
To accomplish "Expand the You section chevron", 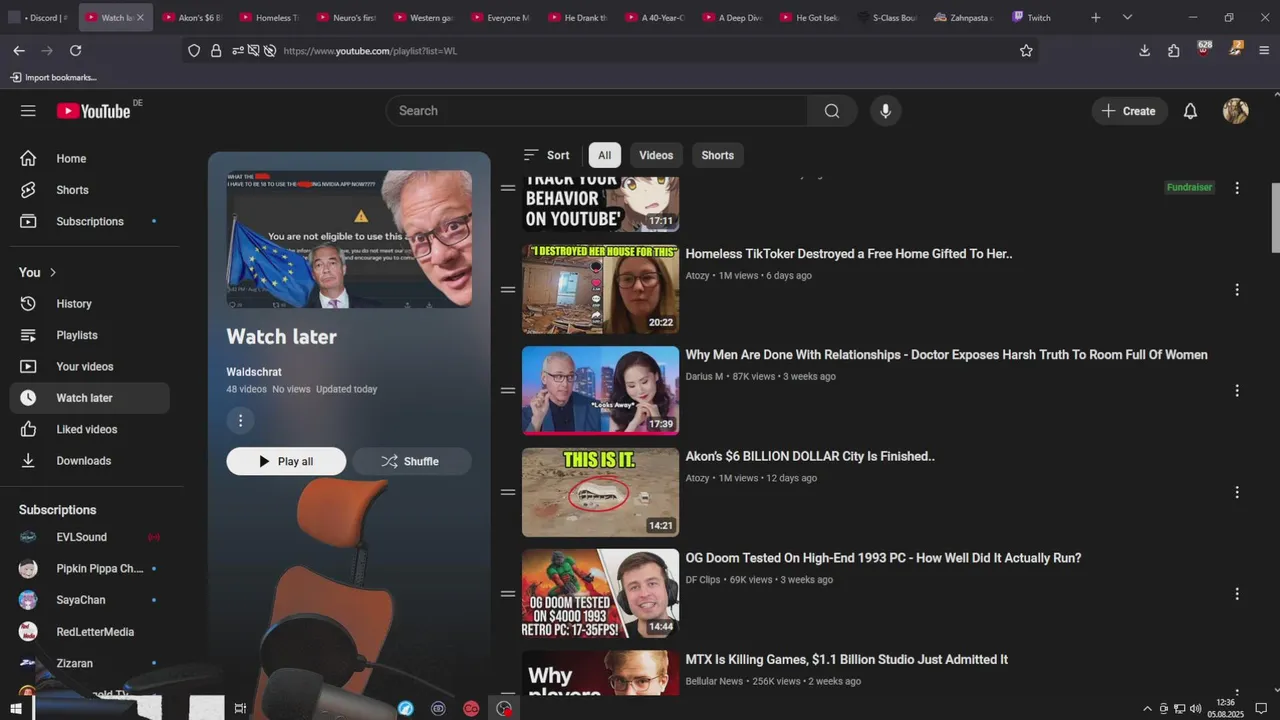I will click(x=53, y=273).
